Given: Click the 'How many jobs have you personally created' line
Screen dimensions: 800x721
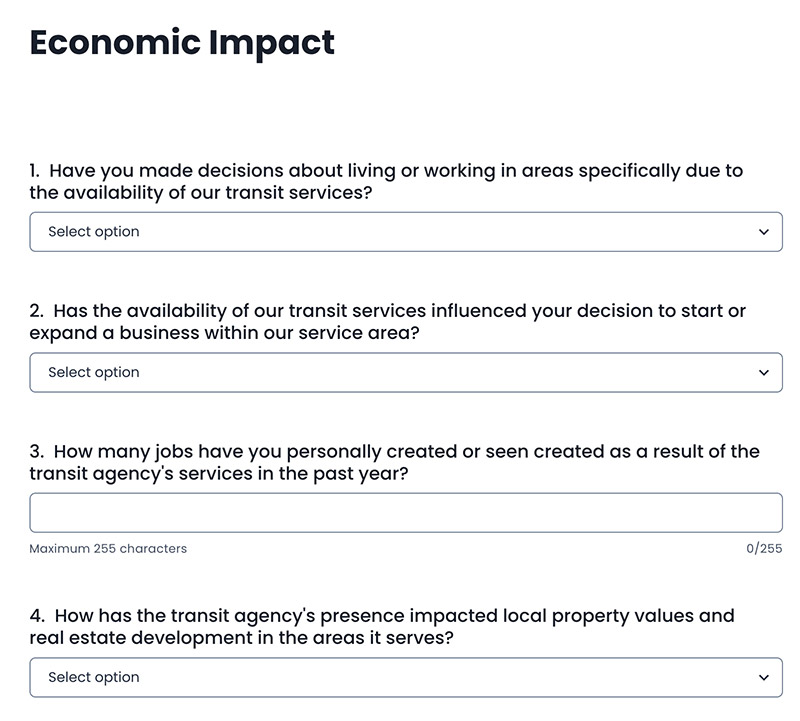Looking at the screenshot, I should coord(394,452).
